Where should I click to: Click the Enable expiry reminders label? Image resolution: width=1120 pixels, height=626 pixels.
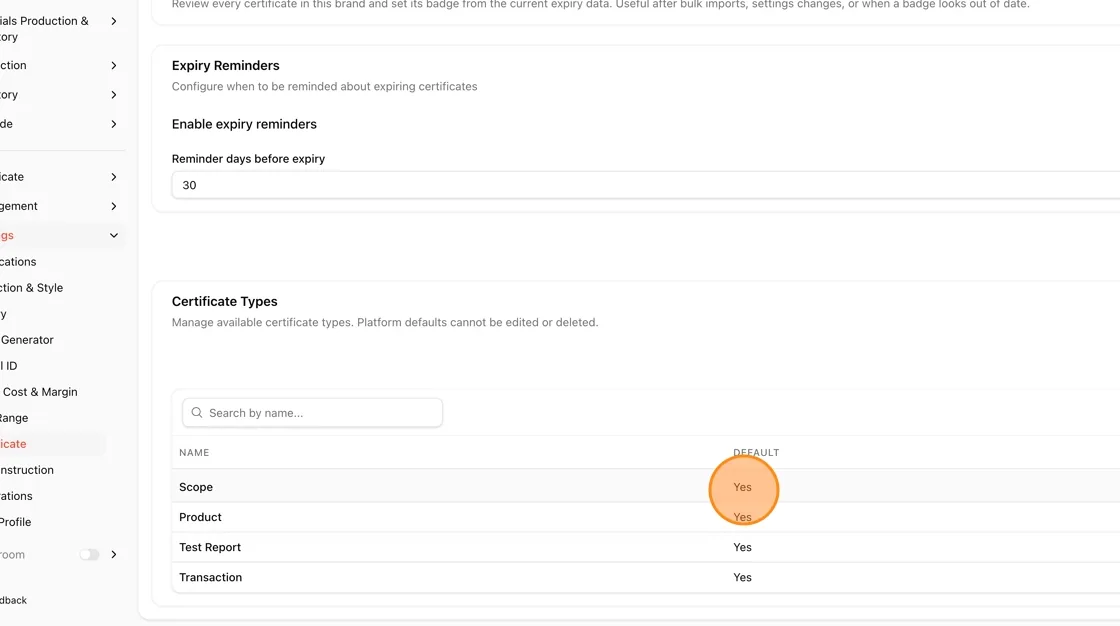244,124
